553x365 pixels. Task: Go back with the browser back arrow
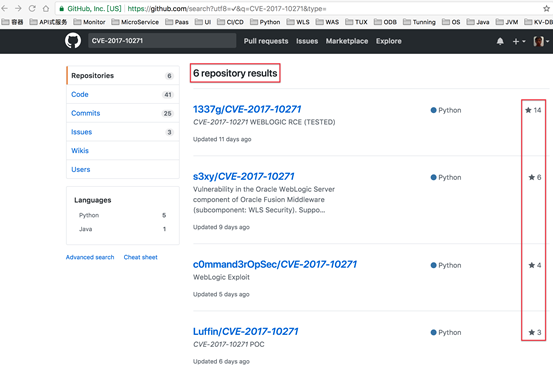[5, 8]
